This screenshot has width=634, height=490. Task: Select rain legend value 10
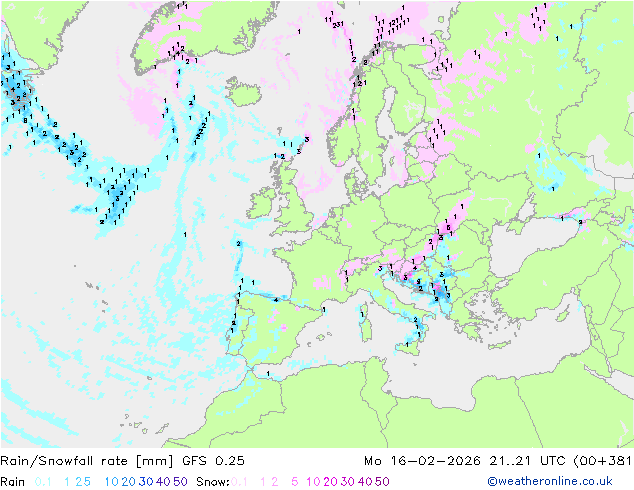point(111,482)
